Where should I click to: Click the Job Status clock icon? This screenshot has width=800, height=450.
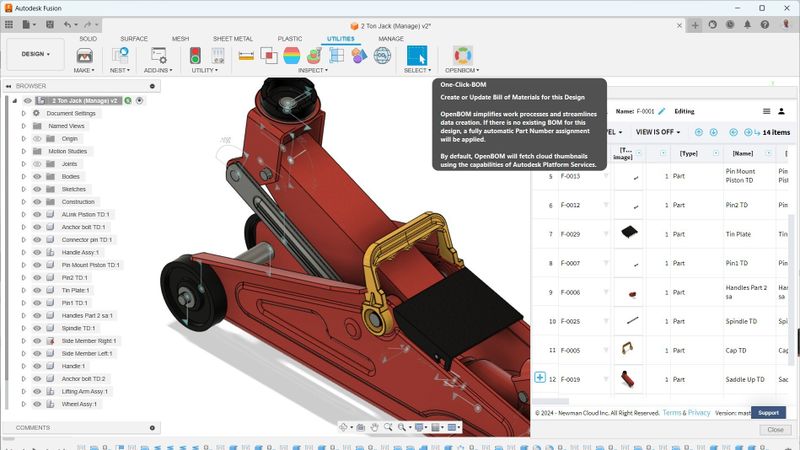point(730,24)
